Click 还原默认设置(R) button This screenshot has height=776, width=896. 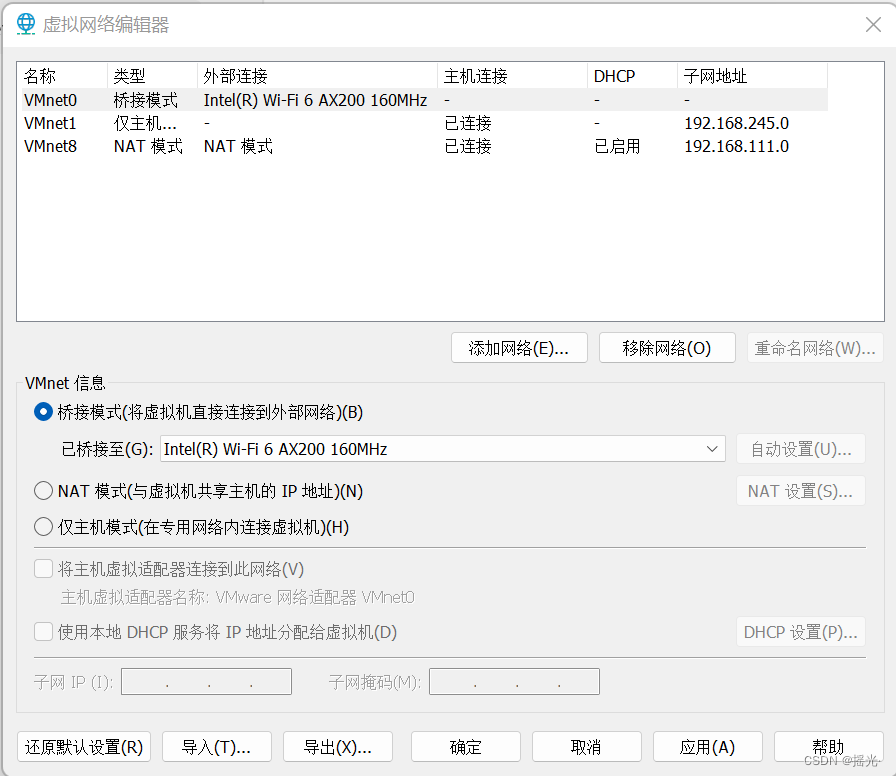[84, 747]
